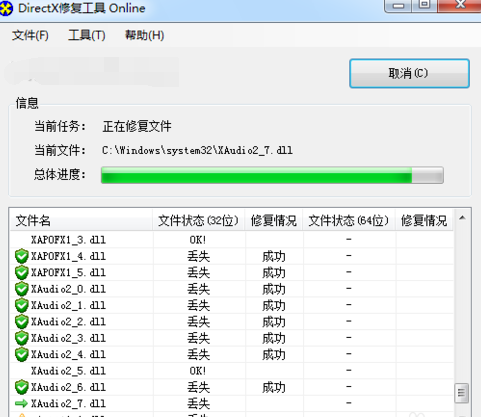This screenshot has height=417, width=481.
Task: Minimize the DirectX repair tool window
Action: (x=398, y=5)
